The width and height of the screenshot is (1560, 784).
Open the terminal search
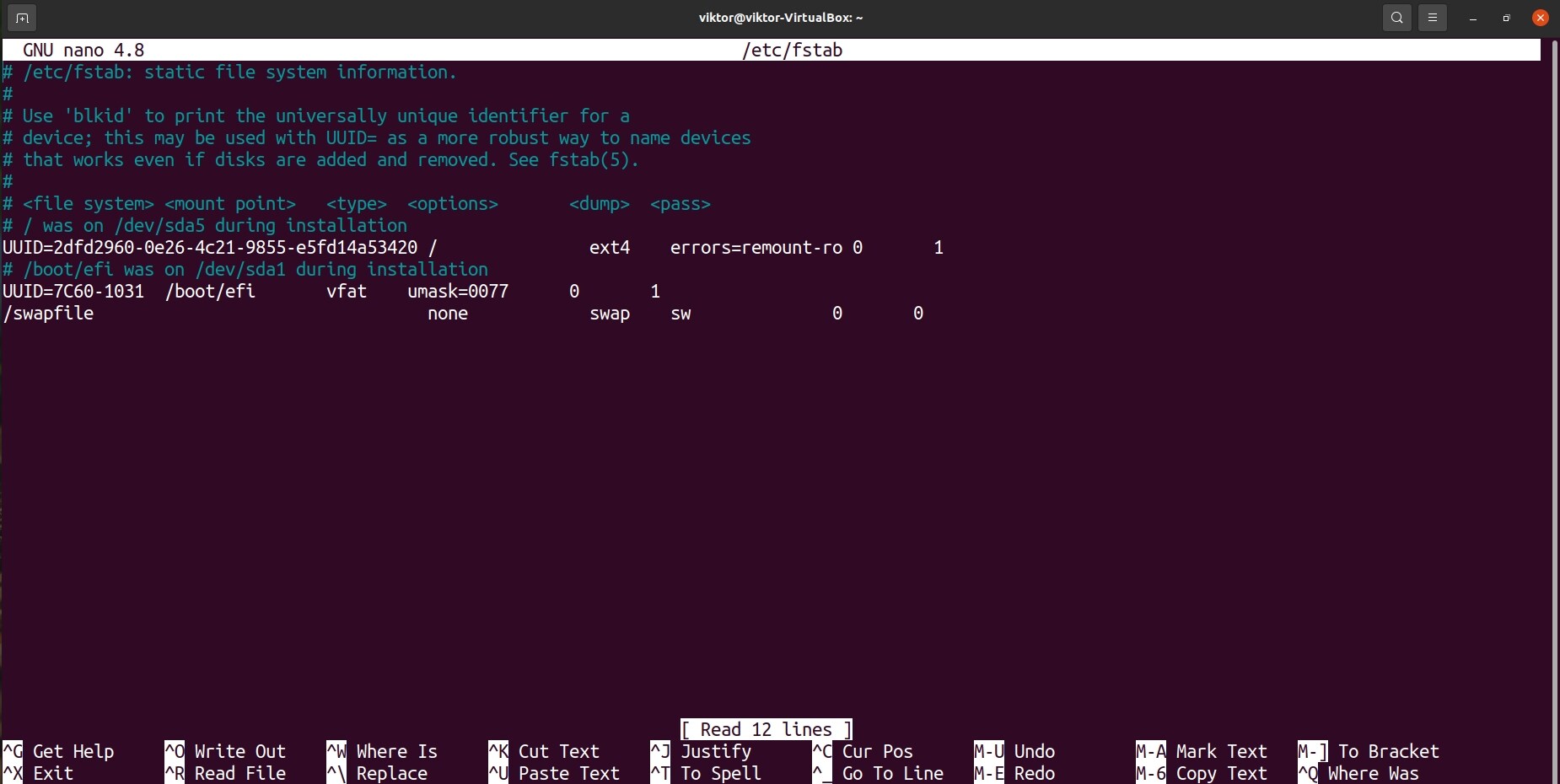(x=1396, y=17)
